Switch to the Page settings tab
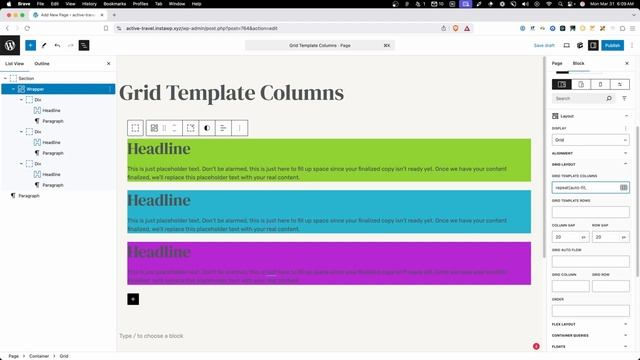 pyautogui.click(x=557, y=63)
